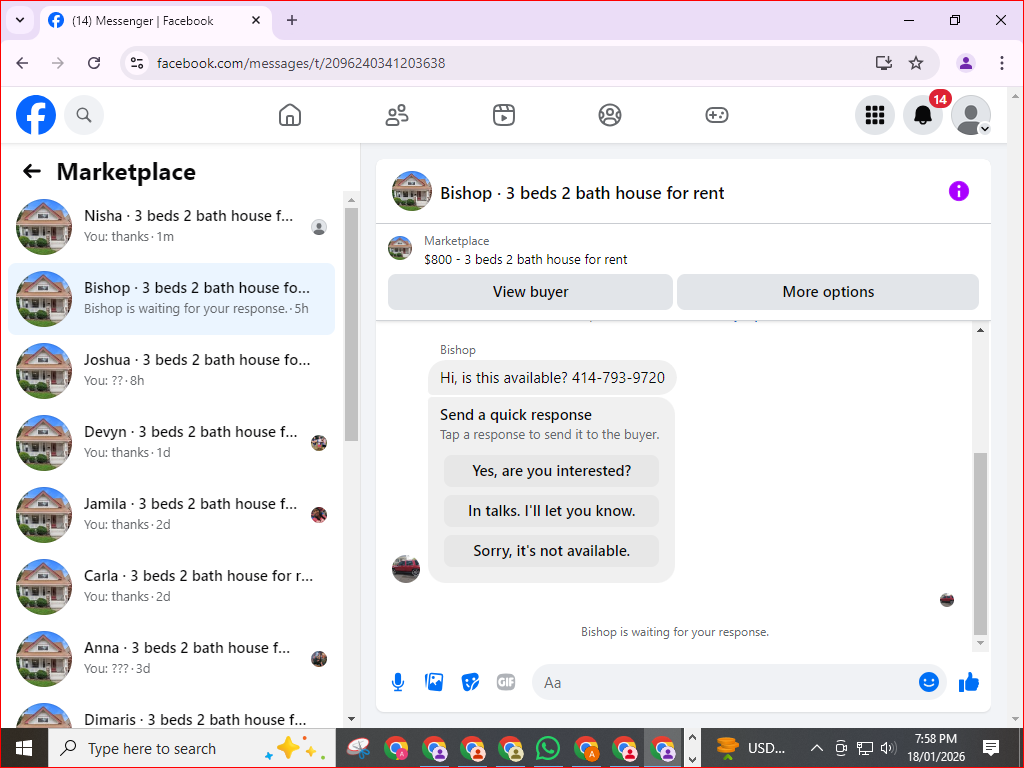Open Chrome profile avatar
Screen dimensions: 1024x768
click(x=966, y=63)
